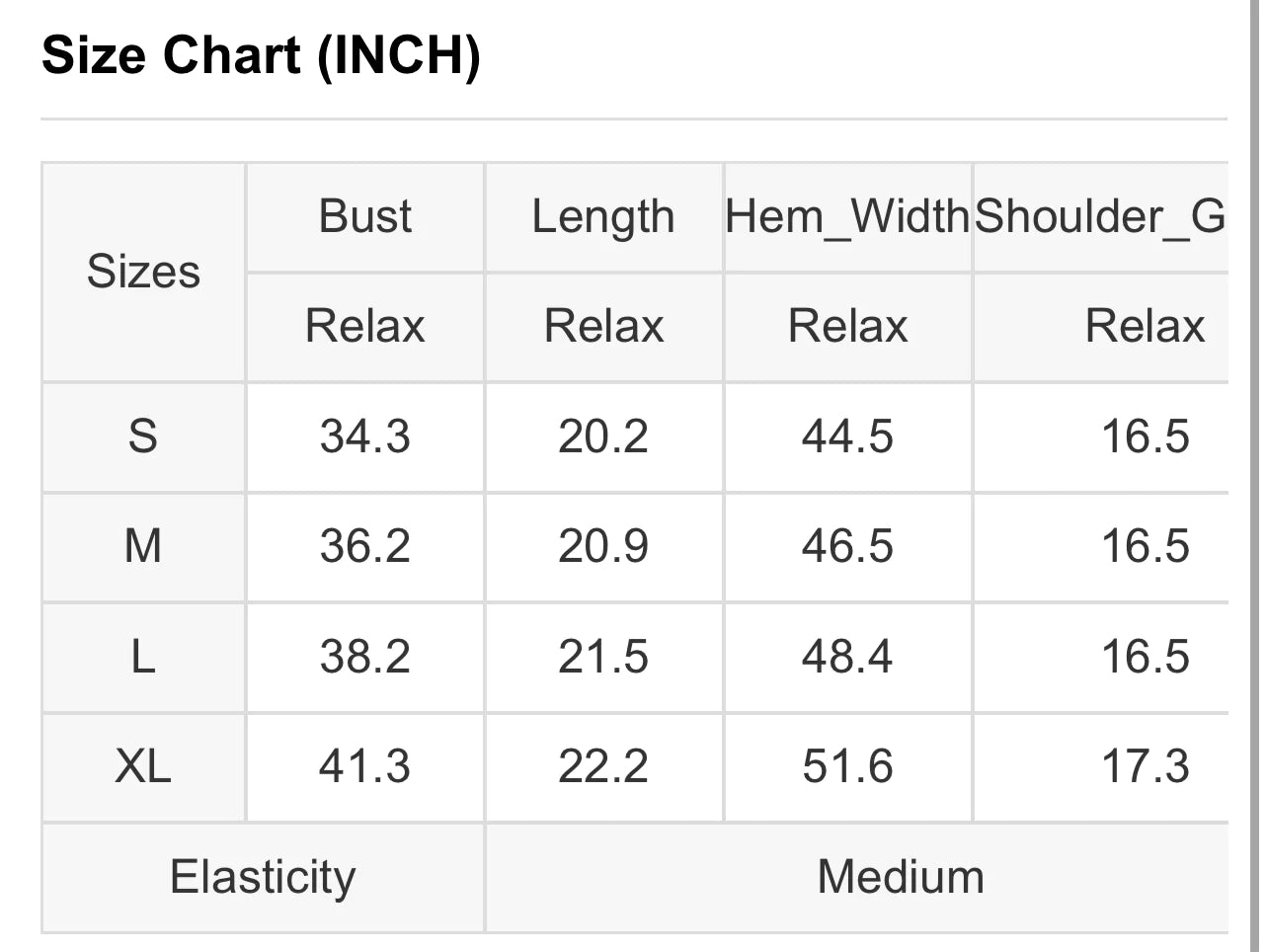Click the Shoulder column header
1268x952 pixels.
(1099, 216)
